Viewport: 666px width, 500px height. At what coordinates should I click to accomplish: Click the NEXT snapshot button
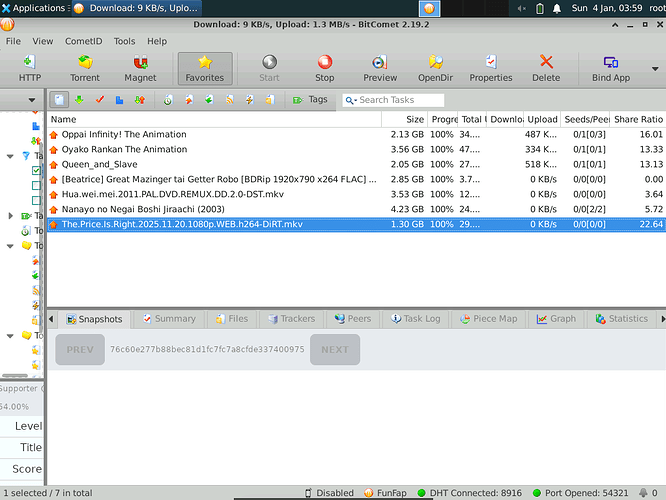tap(335, 350)
